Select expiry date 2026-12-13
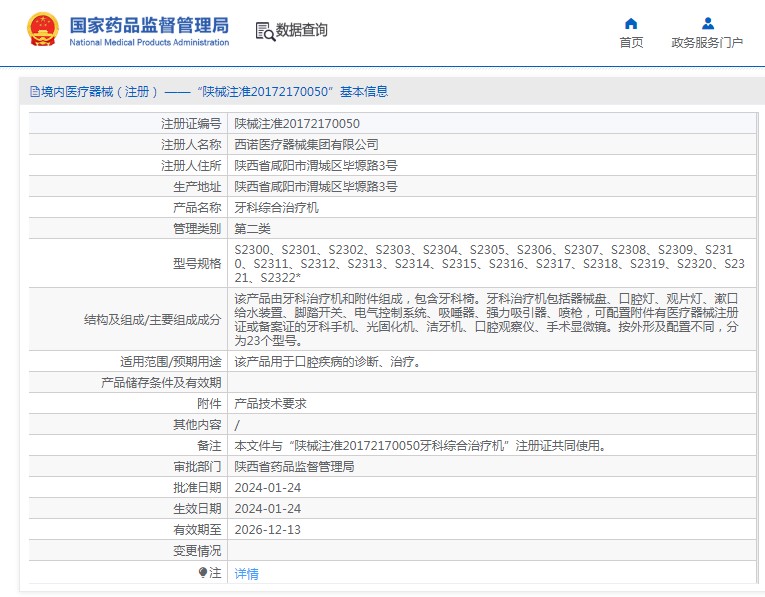The height and width of the screenshot is (597, 765). pyautogui.click(x=267, y=530)
